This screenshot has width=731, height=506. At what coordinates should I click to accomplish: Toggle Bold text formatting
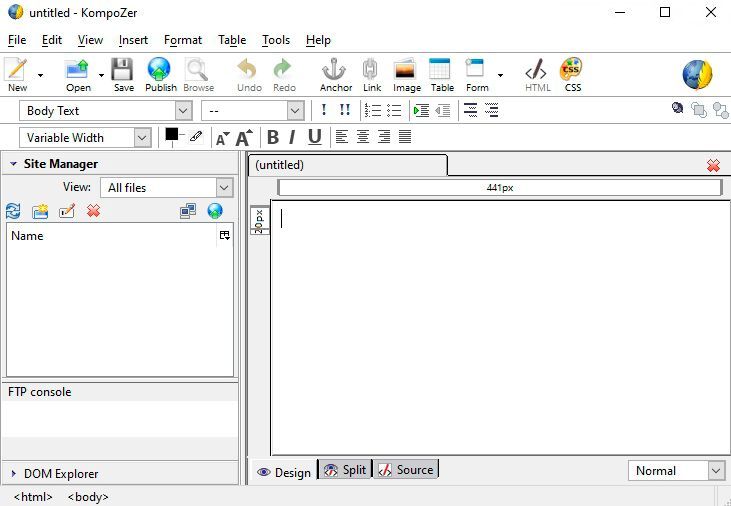coord(273,138)
